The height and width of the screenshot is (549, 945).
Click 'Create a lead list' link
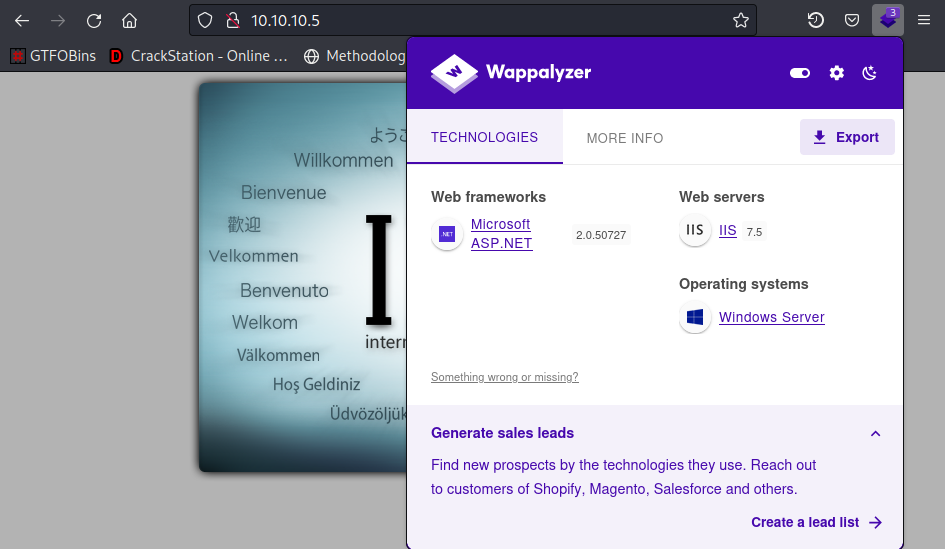[817, 522]
